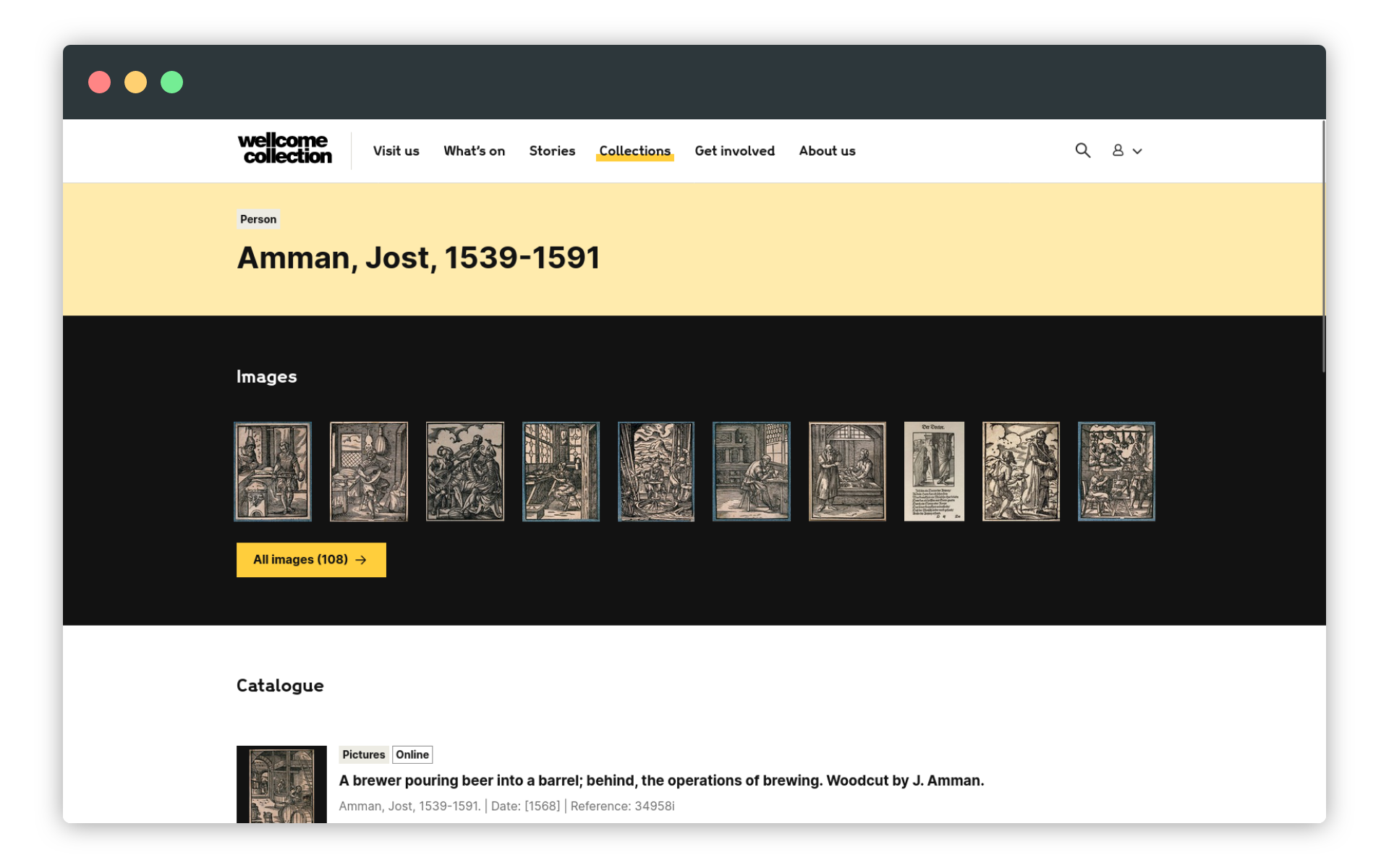Click the user account icon
Screen dimensions: 1389x868
click(1118, 150)
